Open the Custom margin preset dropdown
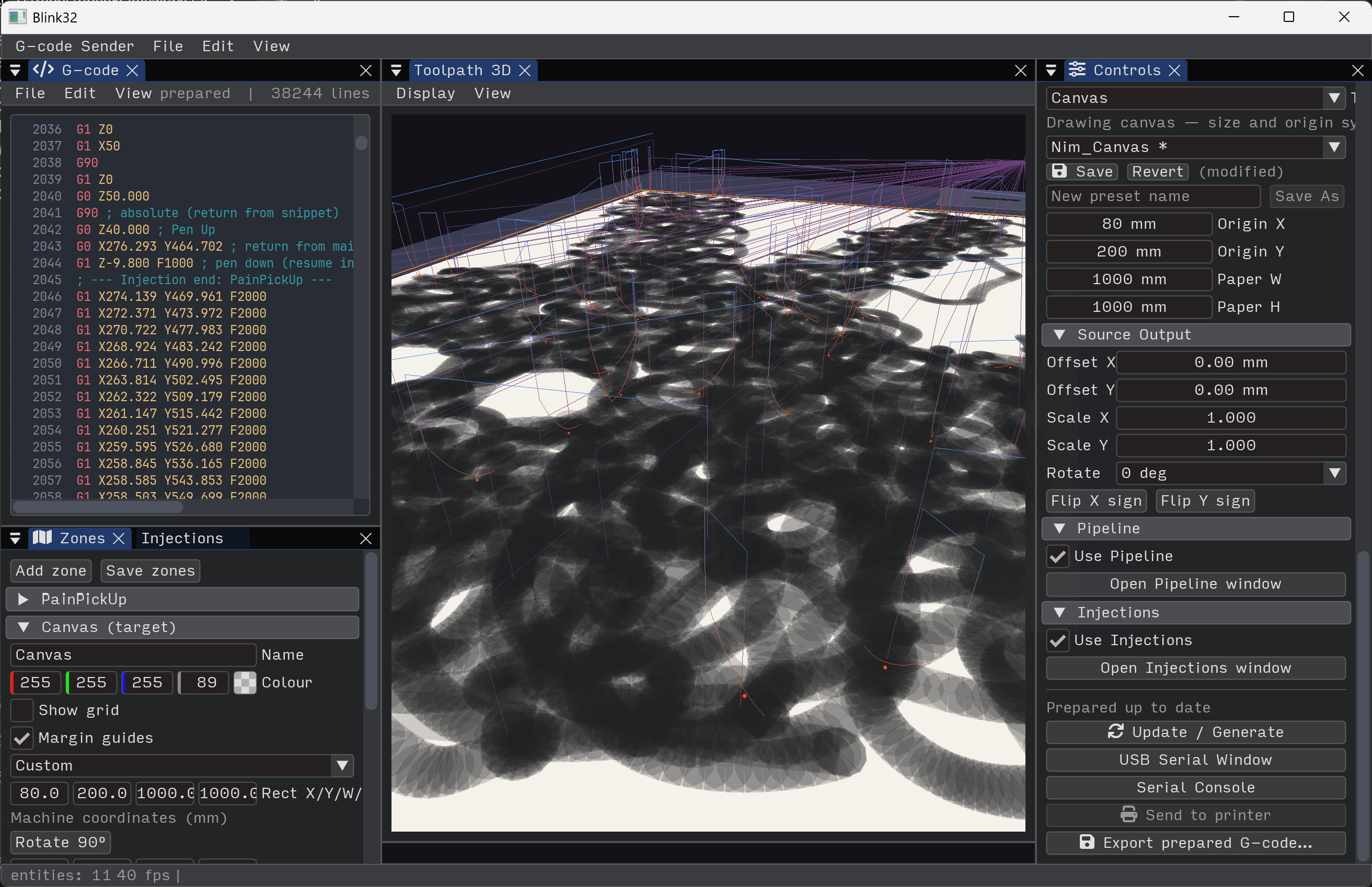The height and width of the screenshot is (887, 1372). coord(182,765)
